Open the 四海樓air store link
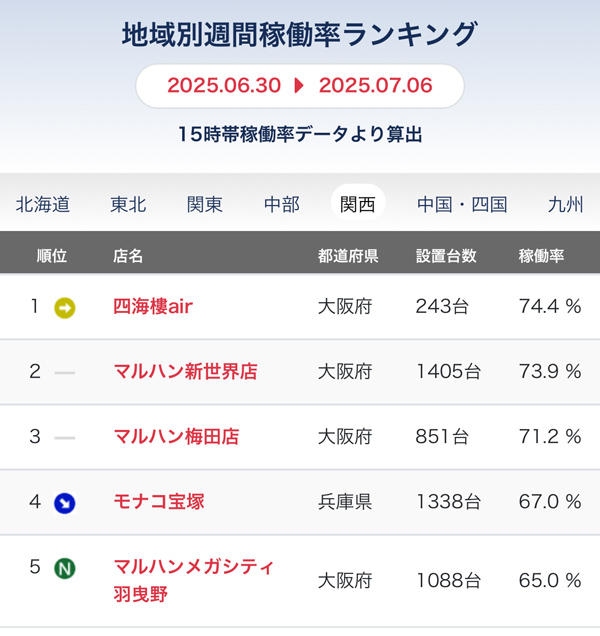This screenshot has height=636, width=600. pyautogui.click(x=153, y=306)
